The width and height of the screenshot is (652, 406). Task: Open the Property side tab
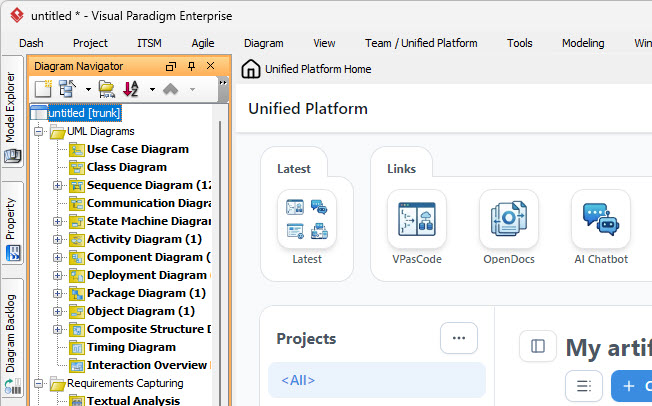tap(12, 225)
